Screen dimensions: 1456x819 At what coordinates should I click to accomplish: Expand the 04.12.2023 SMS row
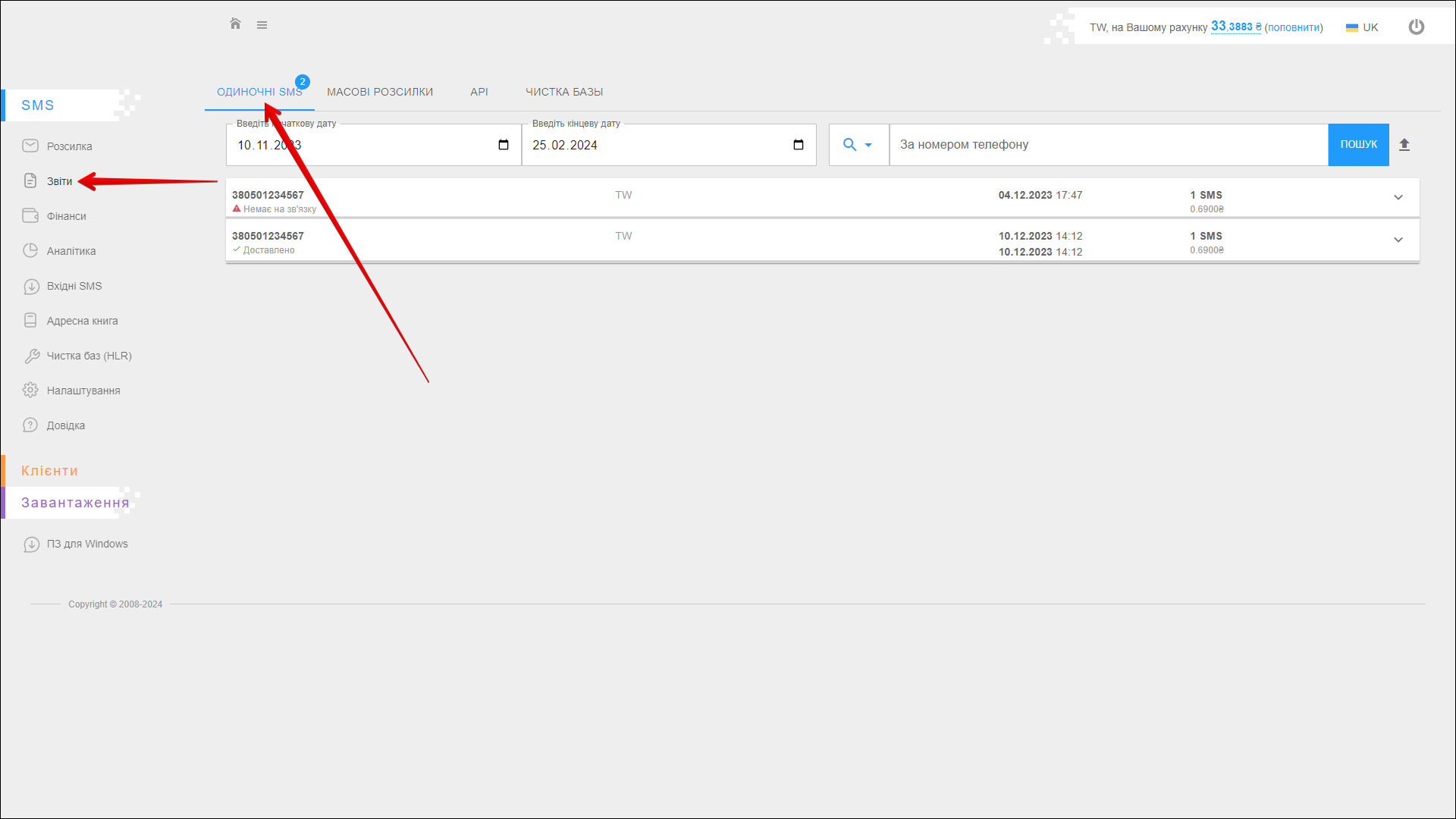(1398, 198)
